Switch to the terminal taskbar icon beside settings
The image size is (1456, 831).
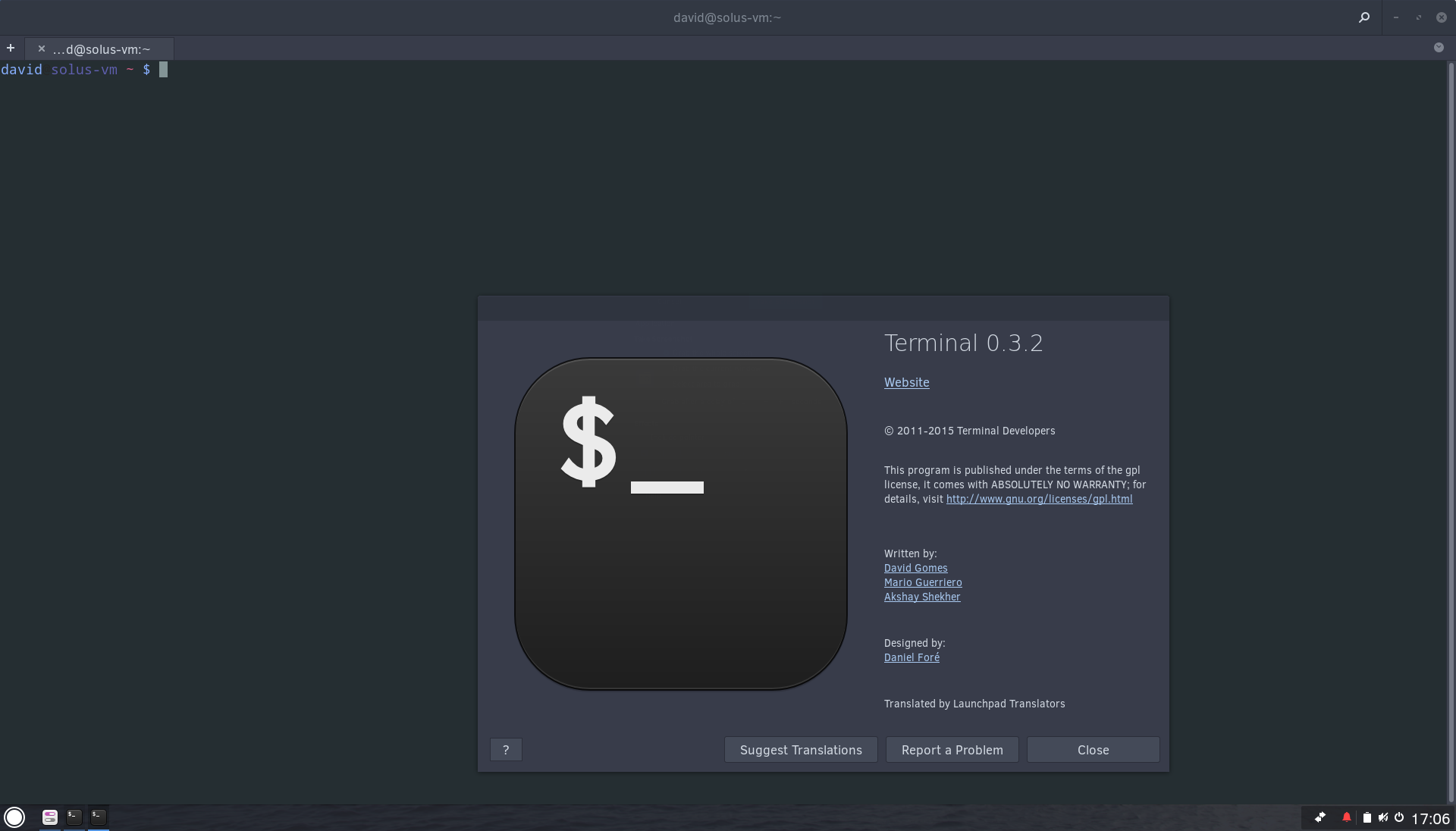[x=74, y=817]
